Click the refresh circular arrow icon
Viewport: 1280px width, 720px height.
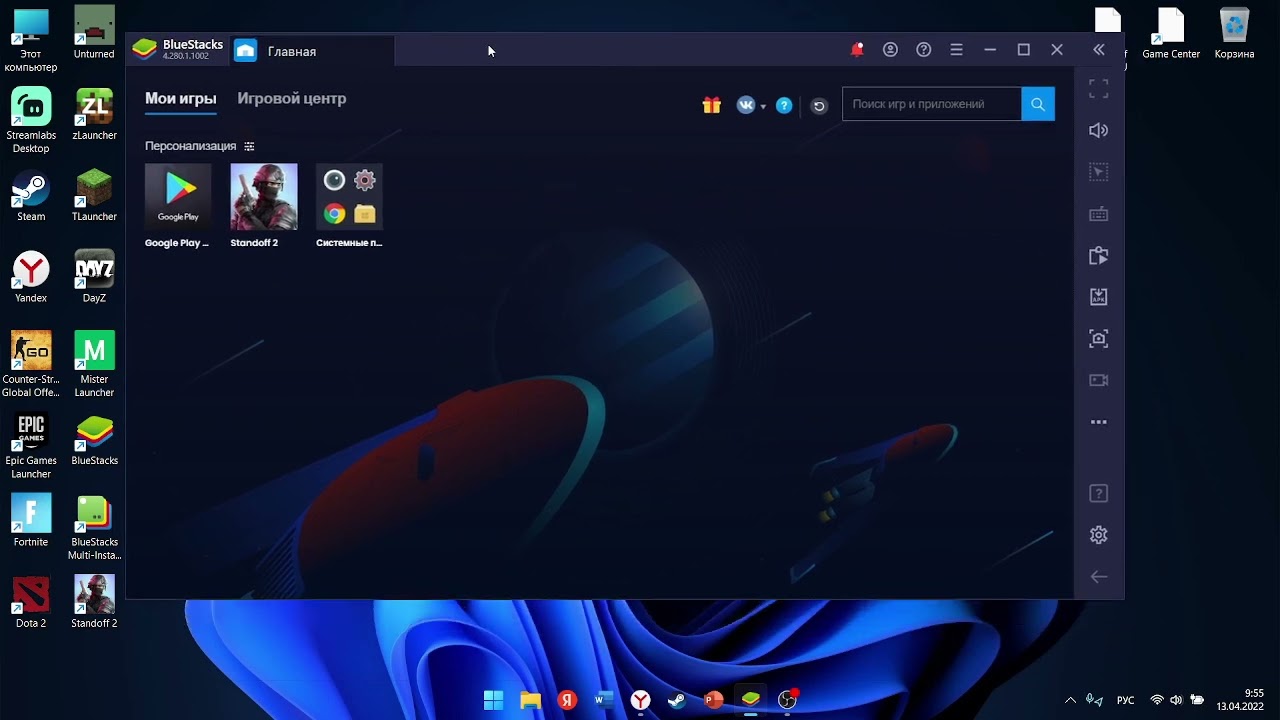click(x=819, y=106)
